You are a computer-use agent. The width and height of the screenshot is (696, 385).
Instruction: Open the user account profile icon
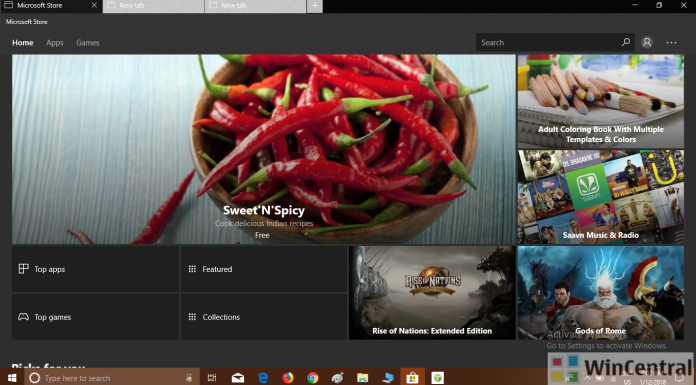point(647,42)
